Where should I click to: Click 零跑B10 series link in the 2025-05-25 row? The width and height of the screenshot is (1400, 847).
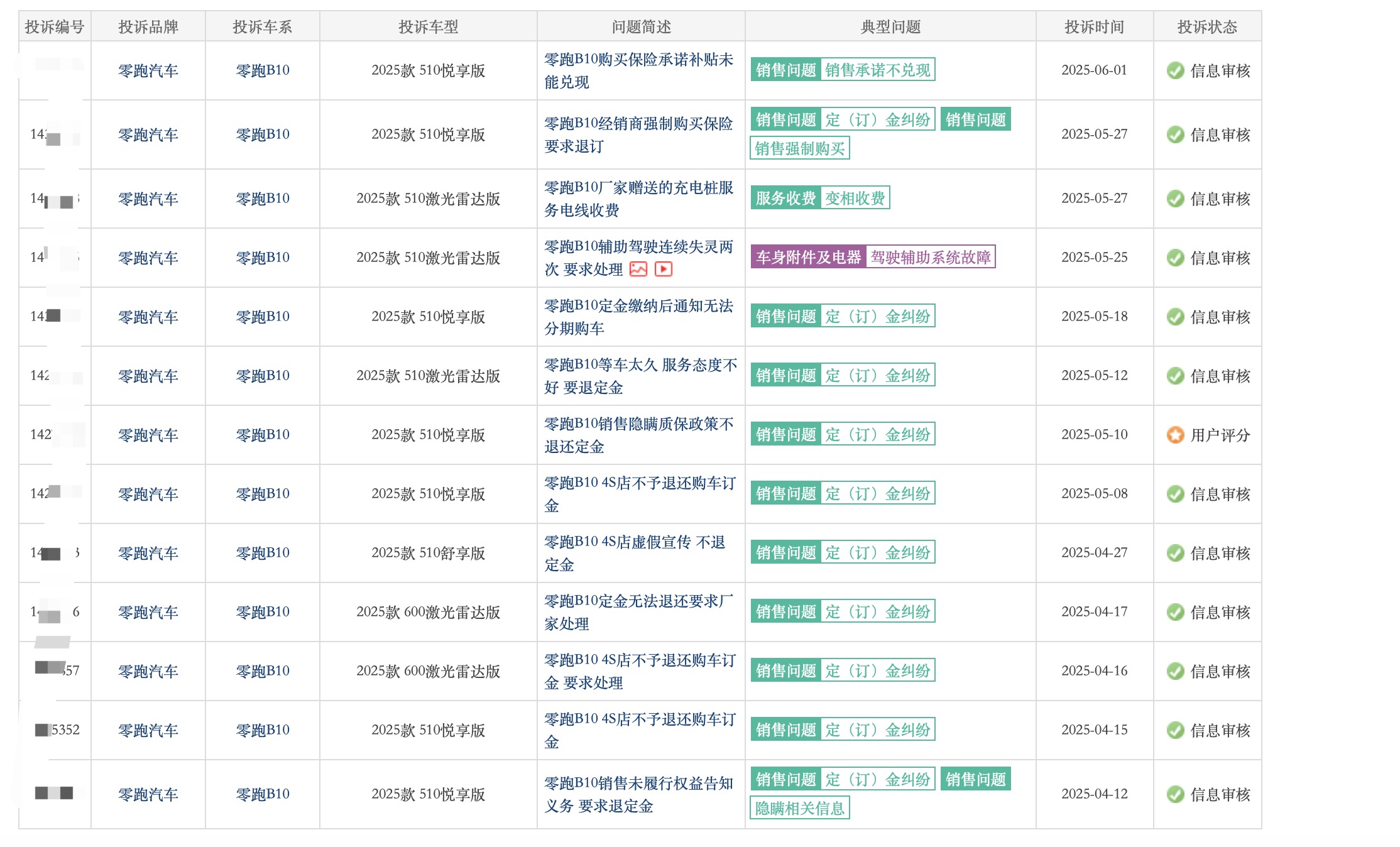[x=263, y=258]
